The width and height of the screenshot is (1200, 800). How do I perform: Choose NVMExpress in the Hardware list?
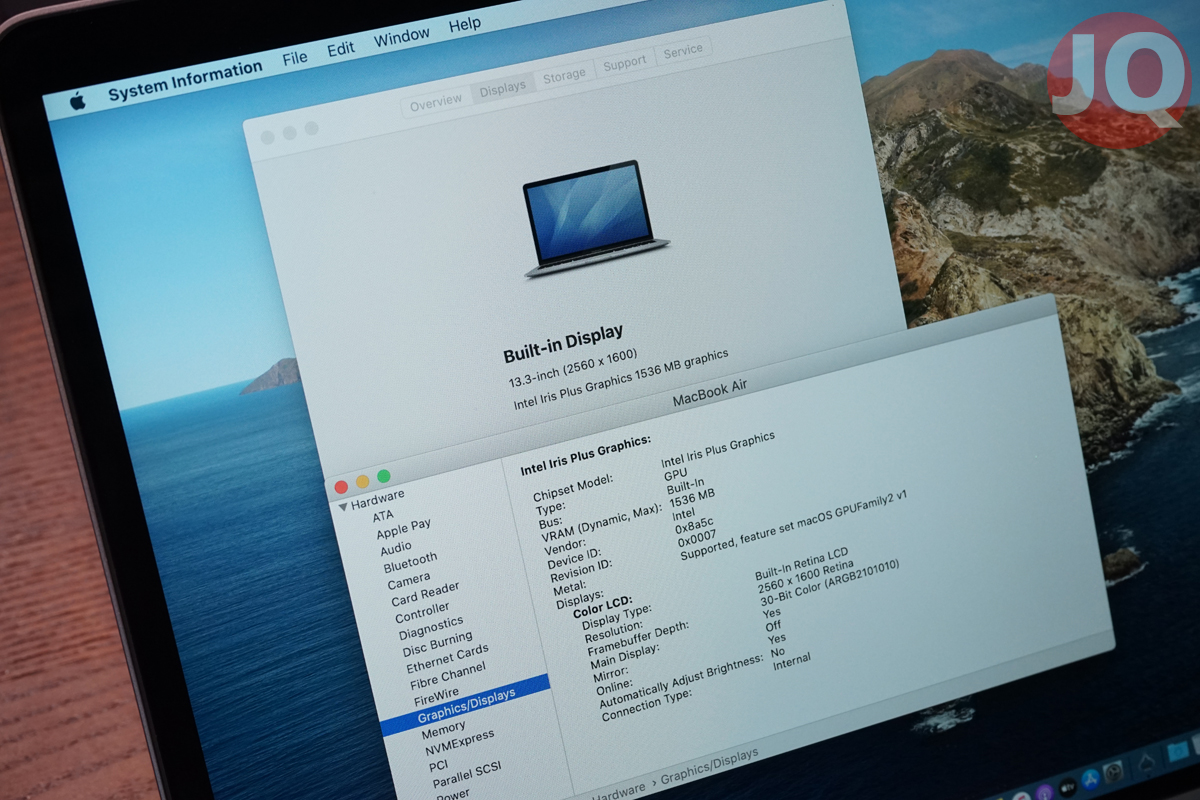[459, 742]
